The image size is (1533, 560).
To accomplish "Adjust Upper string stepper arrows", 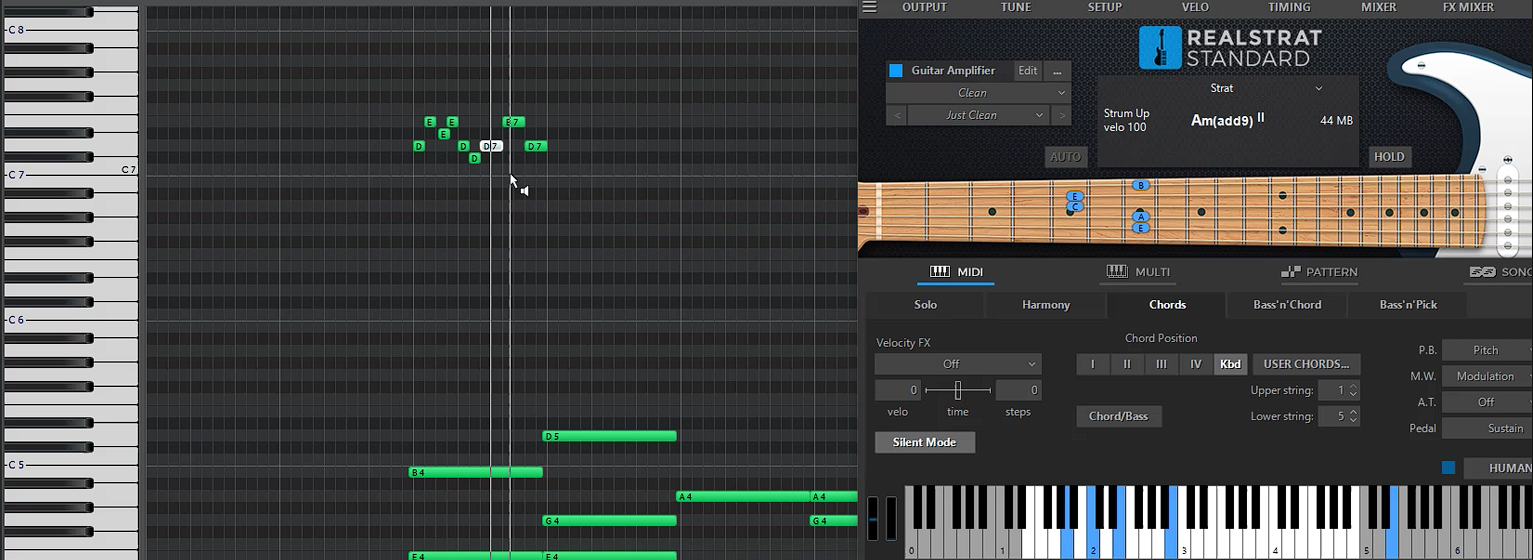I will 1353,390.
